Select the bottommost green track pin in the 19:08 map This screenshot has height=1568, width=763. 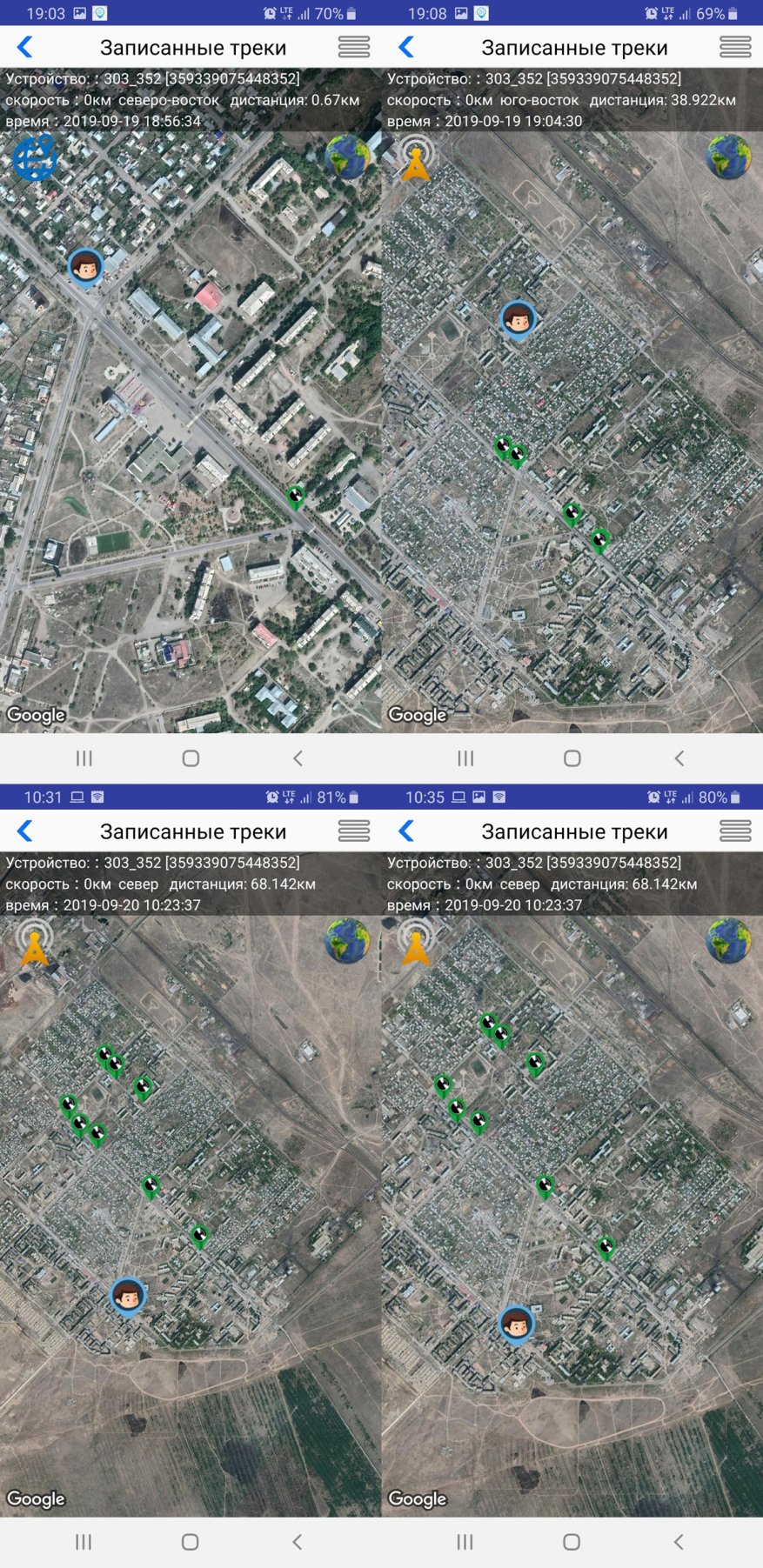[x=599, y=541]
